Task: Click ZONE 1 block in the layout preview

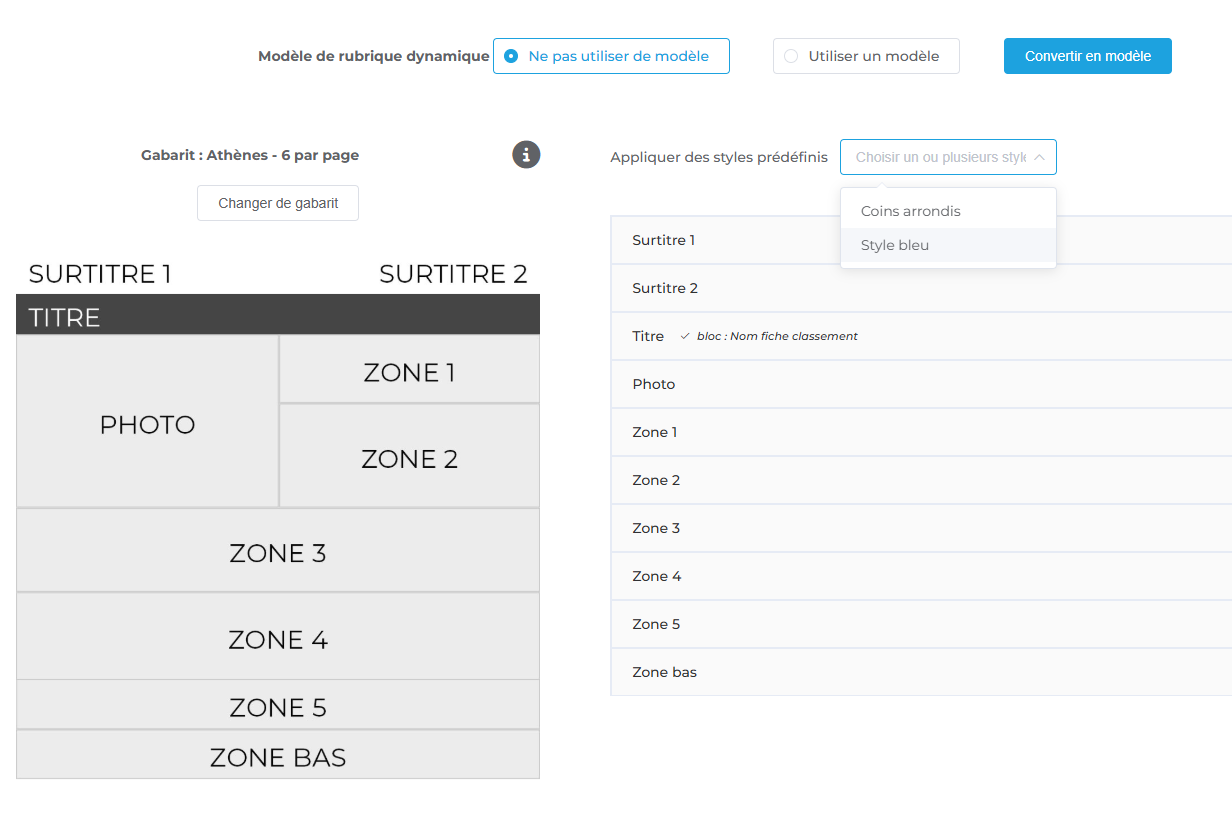Action: (409, 372)
